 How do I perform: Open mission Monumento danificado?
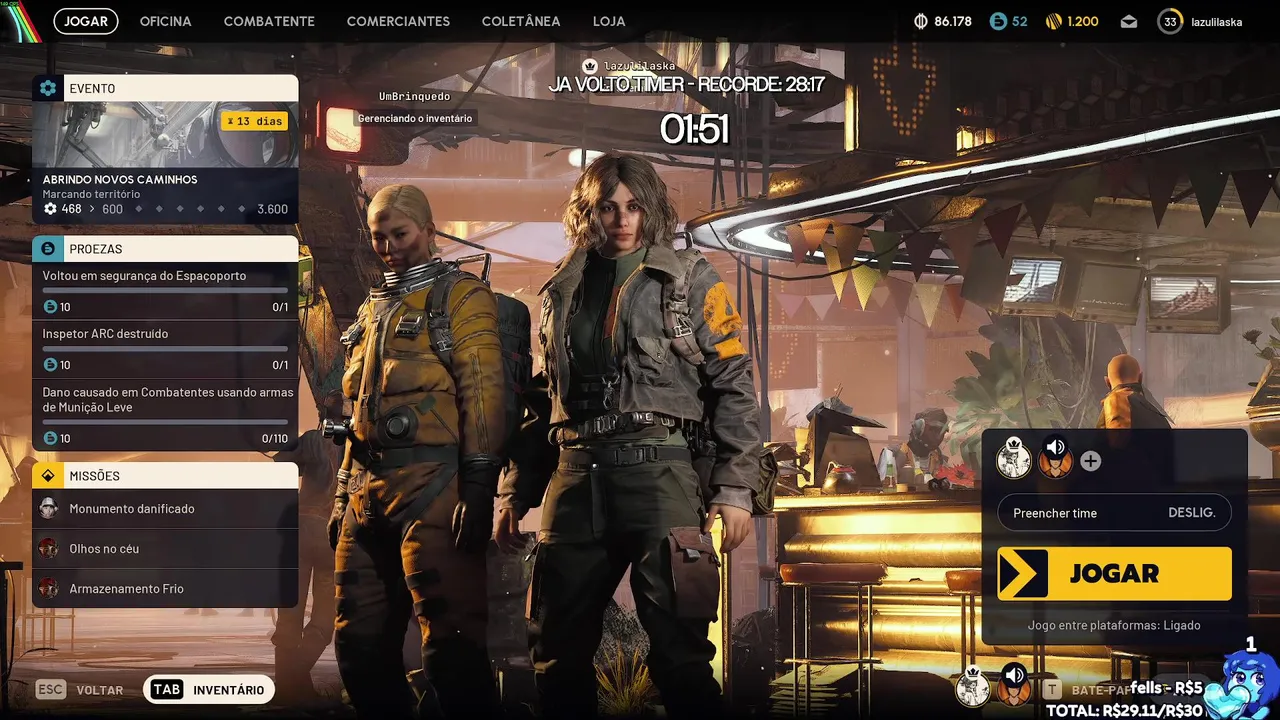pyautogui.click(x=165, y=509)
